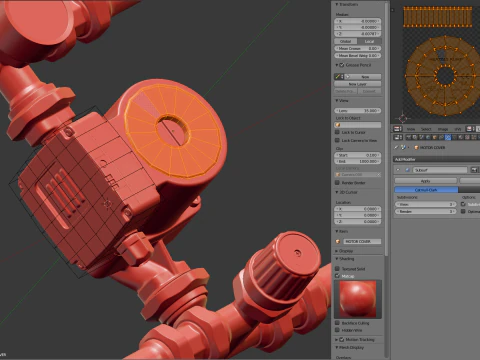Collapse the Shading panel
The image size is (480, 360).
pos(337,259)
